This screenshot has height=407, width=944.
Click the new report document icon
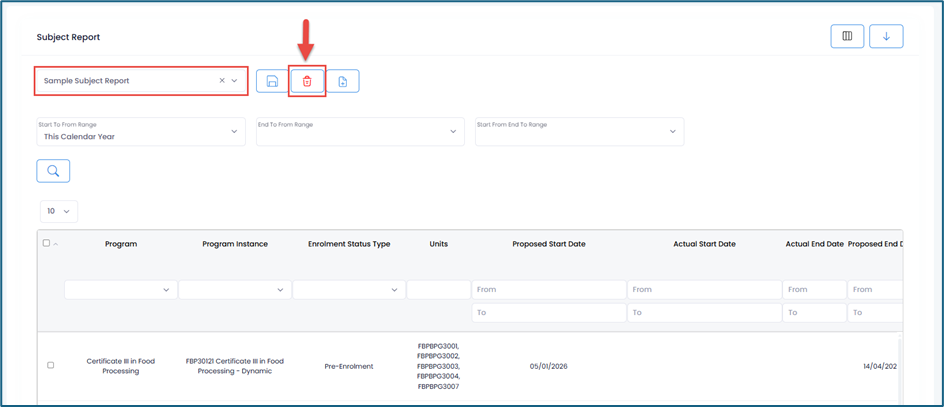pyautogui.click(x=342, y=81)
